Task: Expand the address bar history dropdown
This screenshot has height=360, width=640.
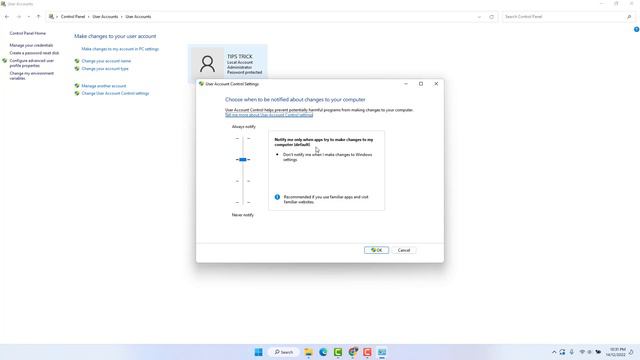Action: coord(479,17)
